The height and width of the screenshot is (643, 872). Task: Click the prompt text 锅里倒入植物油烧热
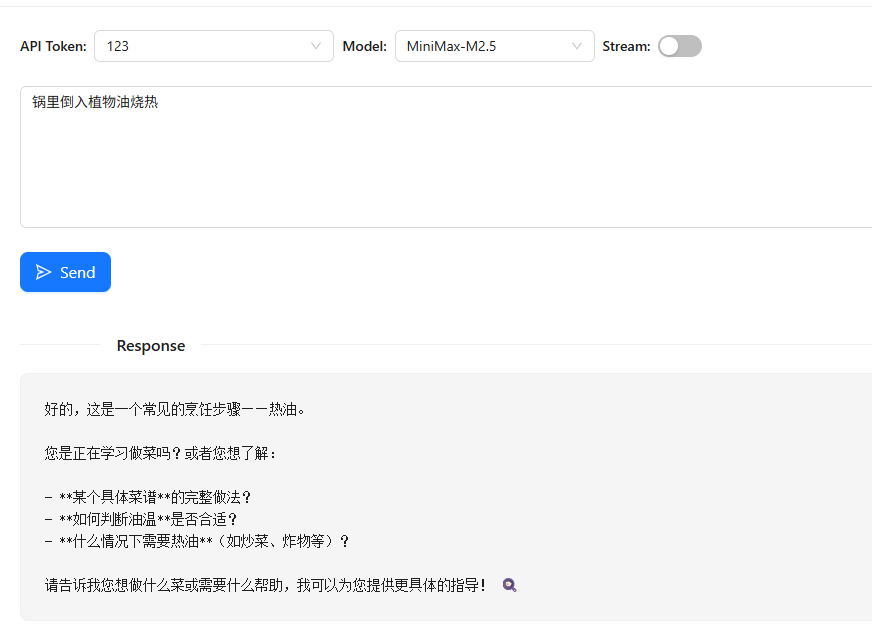coord(95,102)
